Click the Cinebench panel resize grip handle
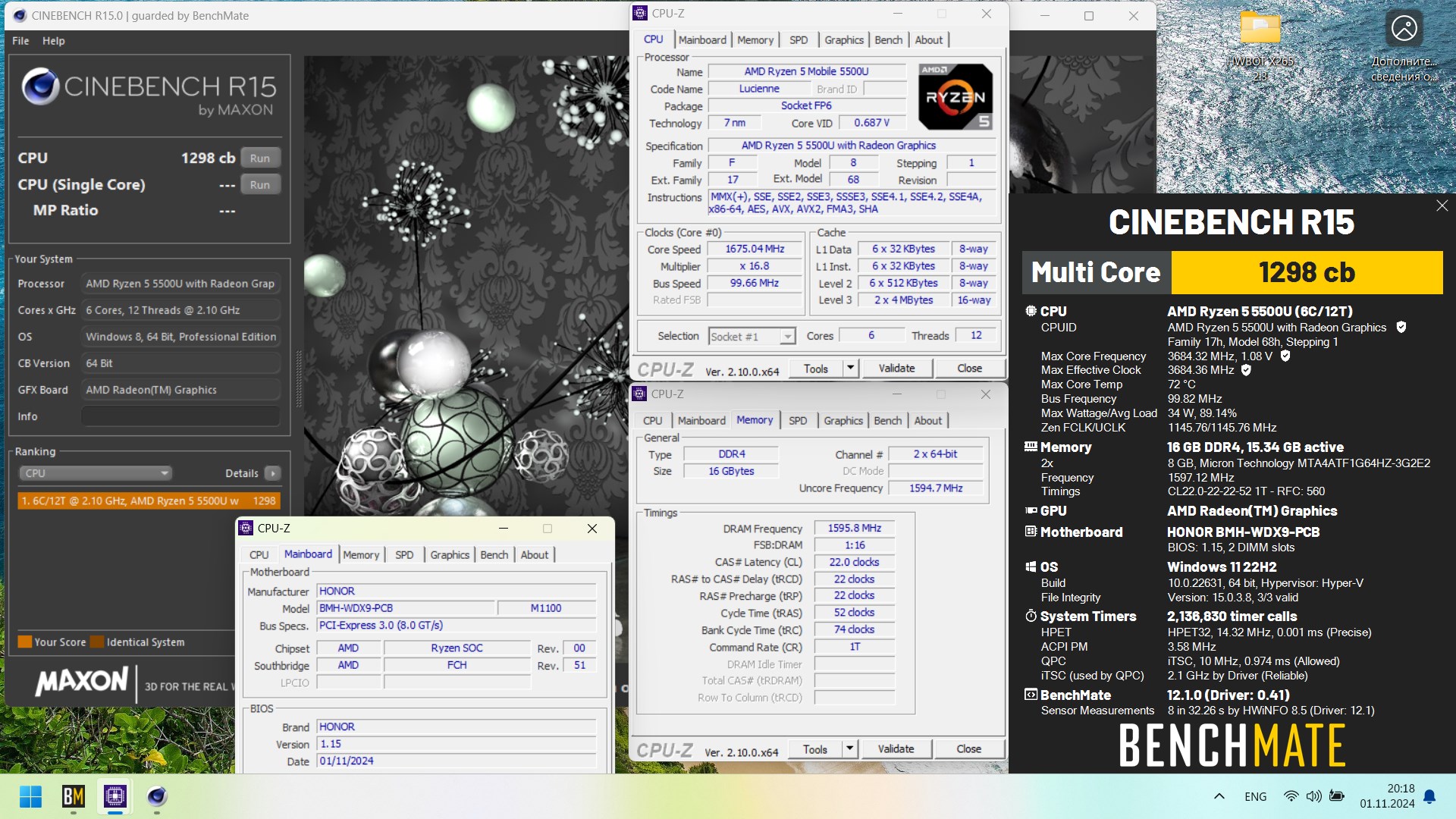This screenshot has width=1456, height=819. (x=298, y=379)
